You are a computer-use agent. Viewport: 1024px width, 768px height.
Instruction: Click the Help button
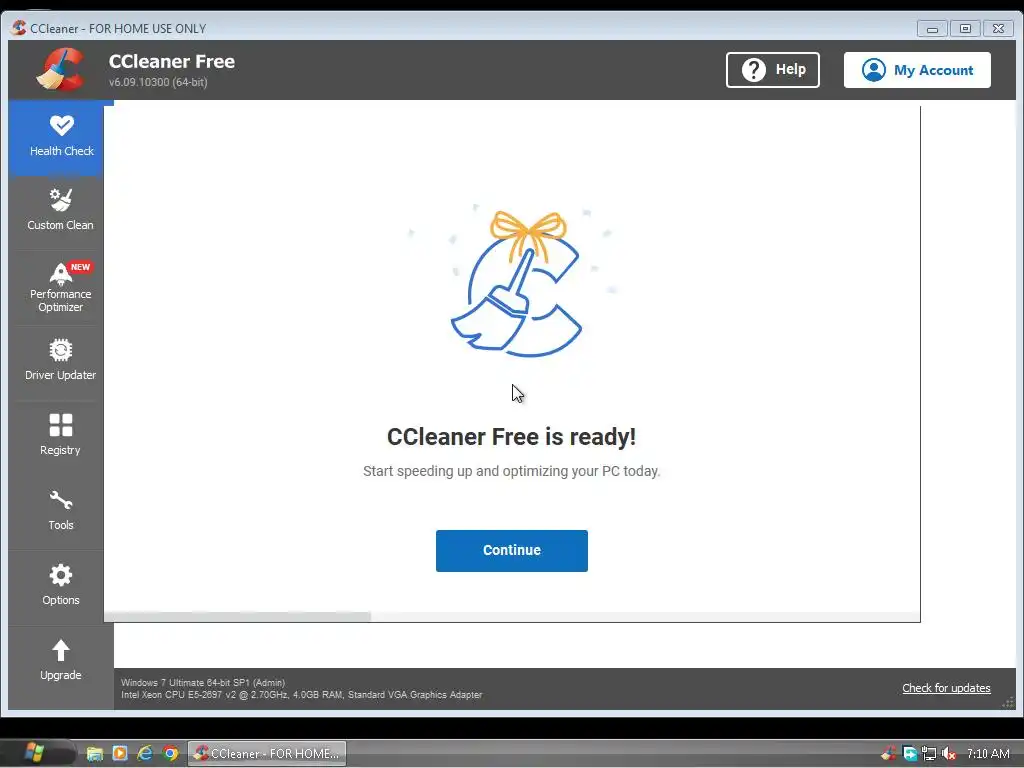[773, 70]
